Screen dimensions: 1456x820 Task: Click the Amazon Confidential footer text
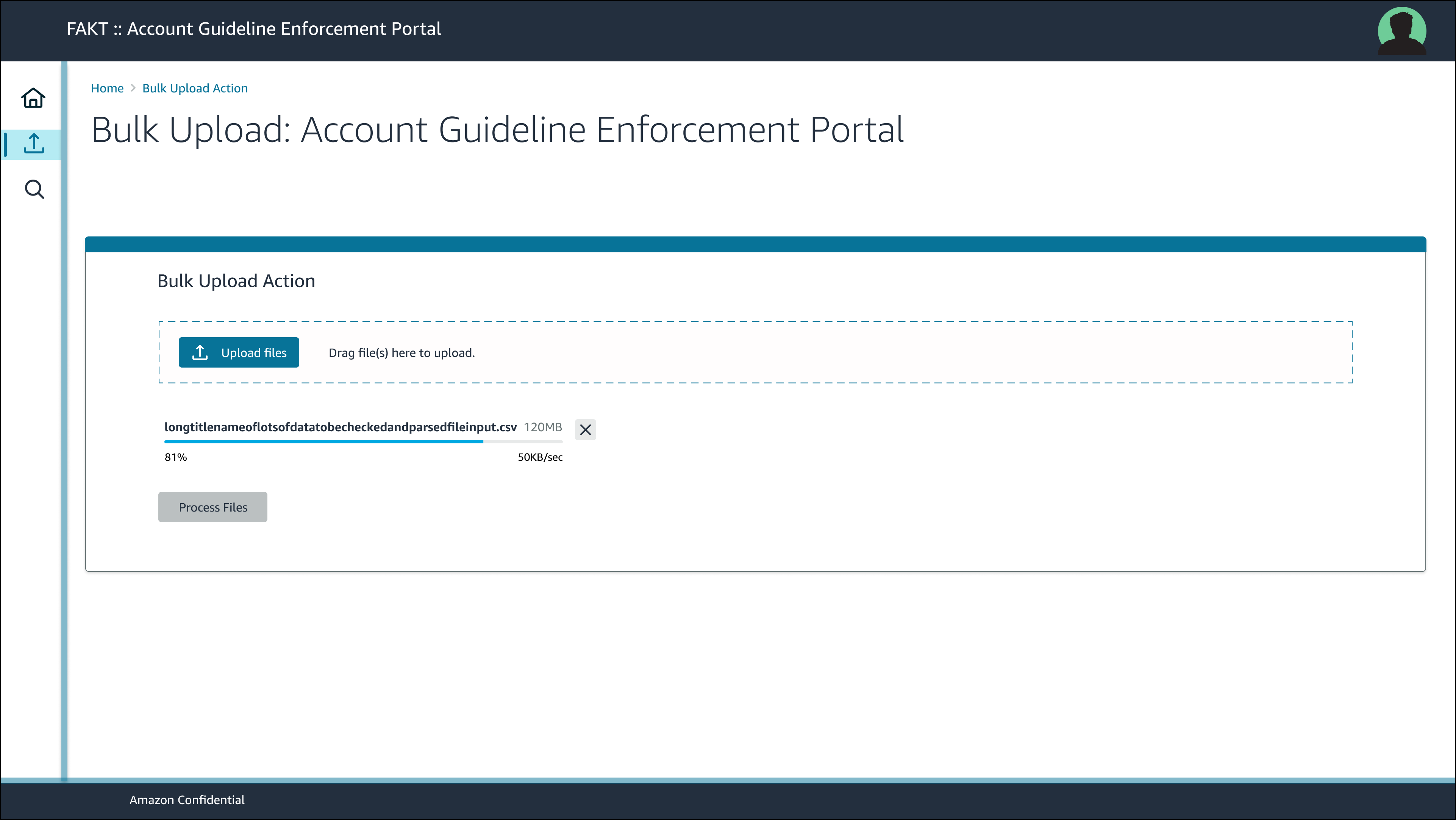(187, 800)
